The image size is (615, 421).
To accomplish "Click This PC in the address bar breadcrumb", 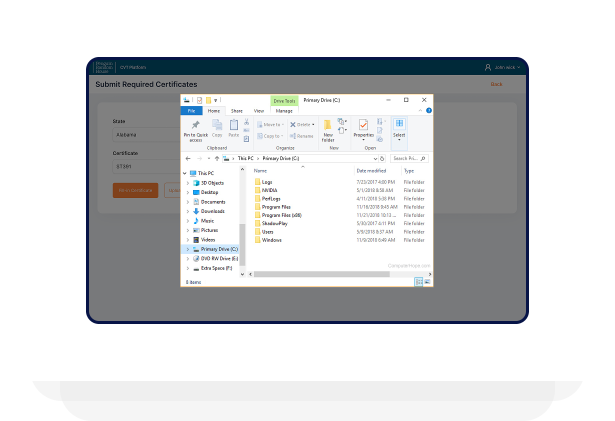I will click(245, 159).
